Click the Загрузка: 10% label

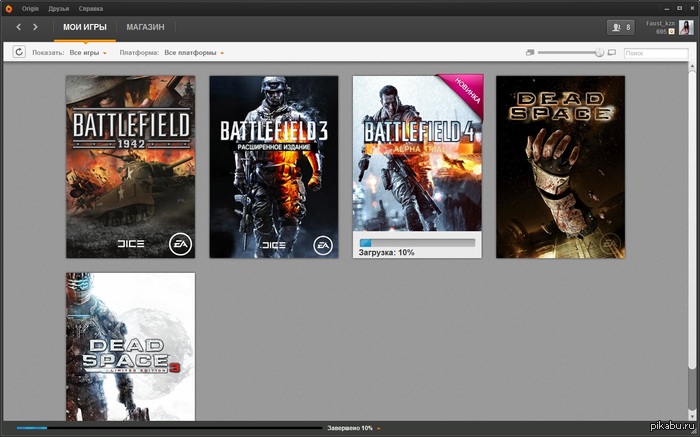pyautogui.click(x=386, y=253)
